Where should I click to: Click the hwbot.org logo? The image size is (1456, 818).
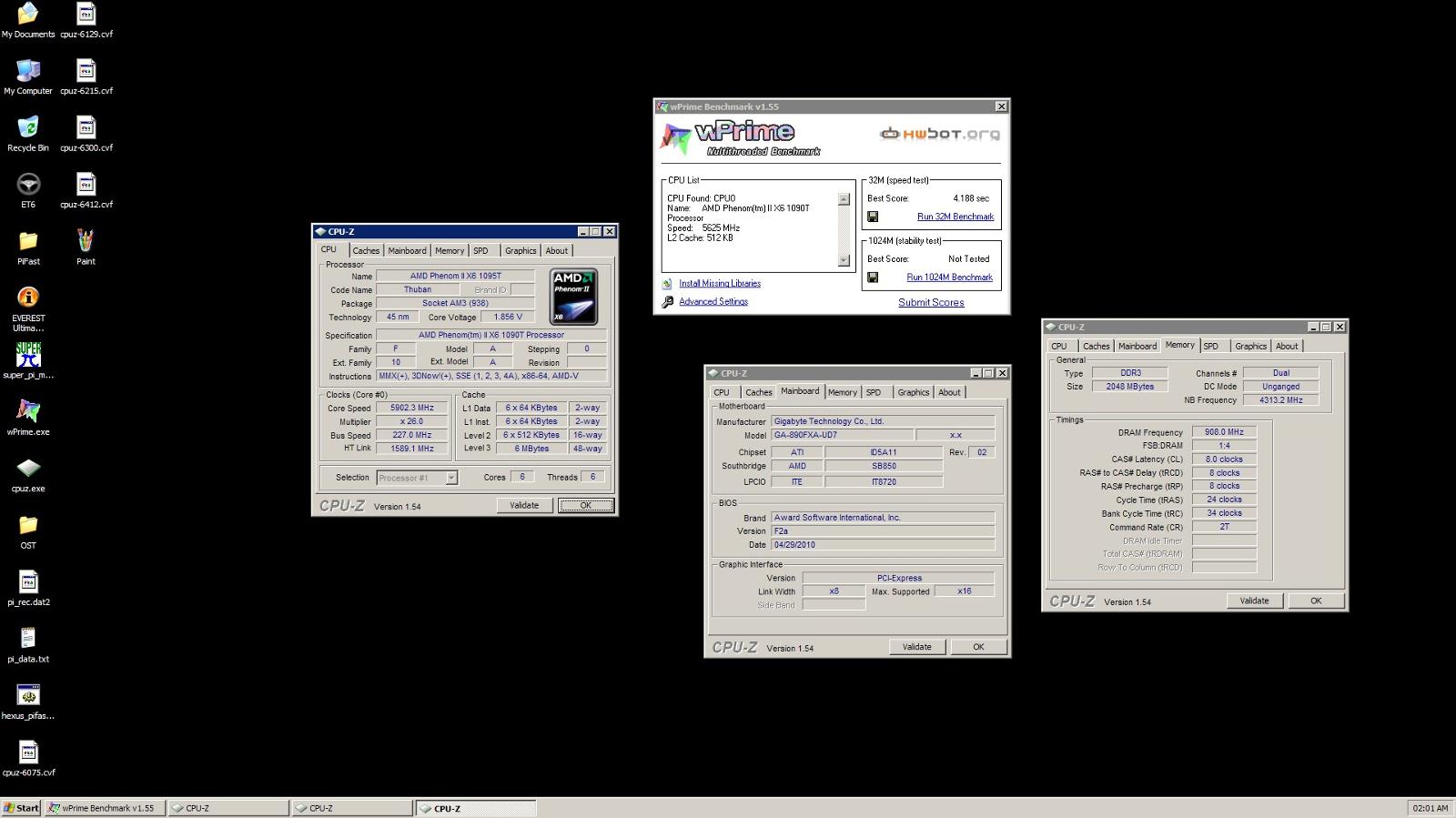pyautogui.click(x=939, y=134)
